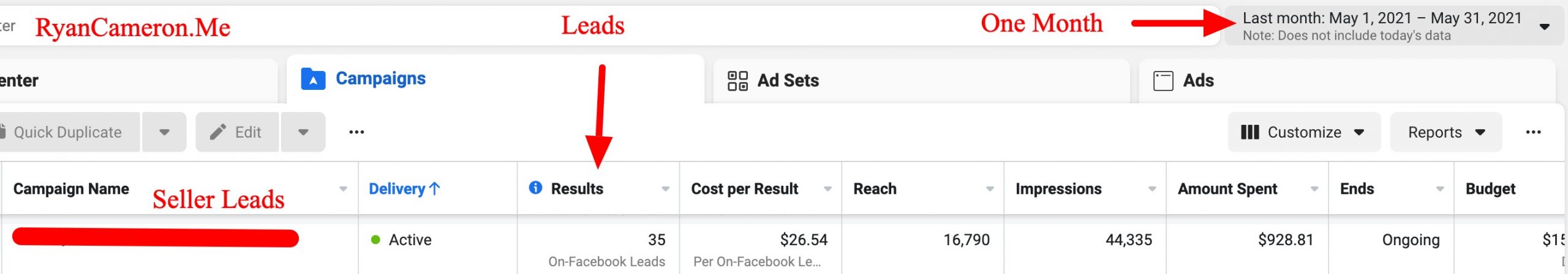Screen dimensions: 1568x274
Task: Click the Ad Sets grid icon
Action: 737,81
